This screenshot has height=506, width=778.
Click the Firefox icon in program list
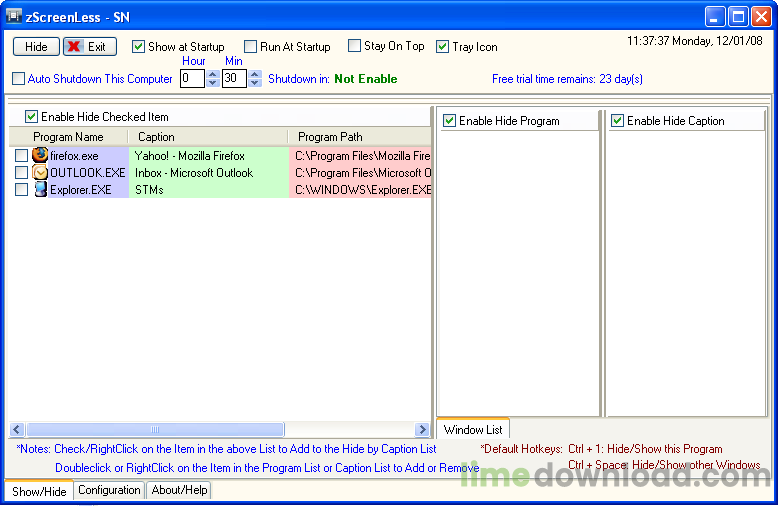(x=40, y=156)
